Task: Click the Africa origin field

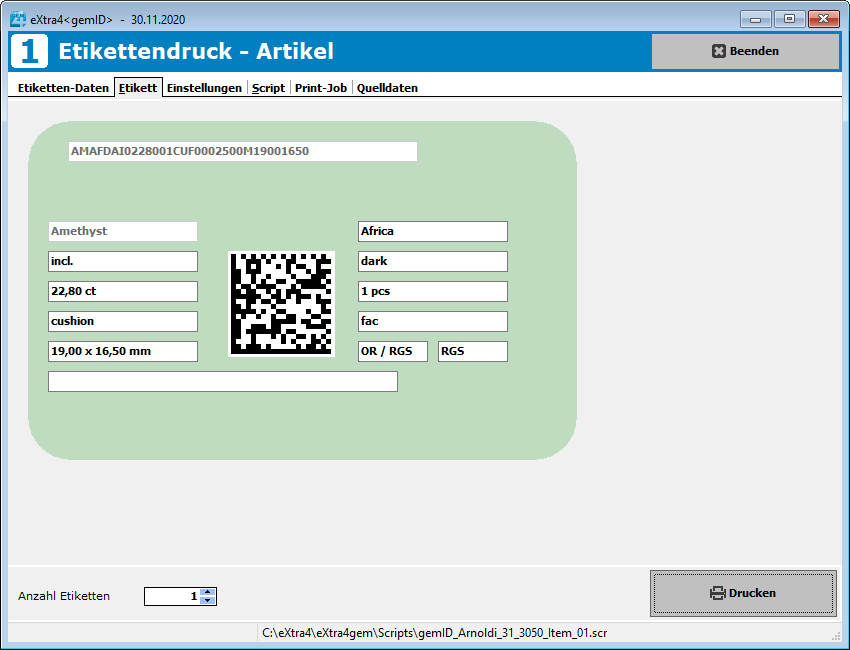Action: click(432, 231)
